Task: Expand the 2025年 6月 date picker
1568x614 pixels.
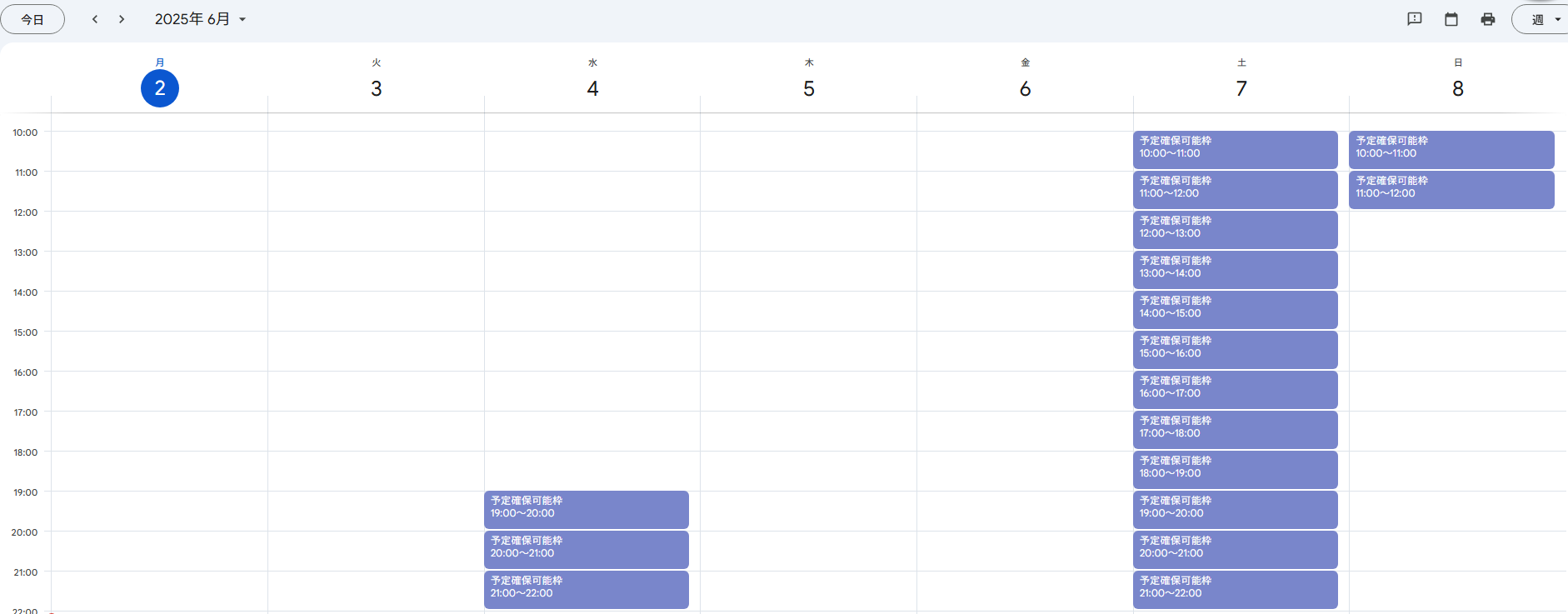Action: coord(201,19)
